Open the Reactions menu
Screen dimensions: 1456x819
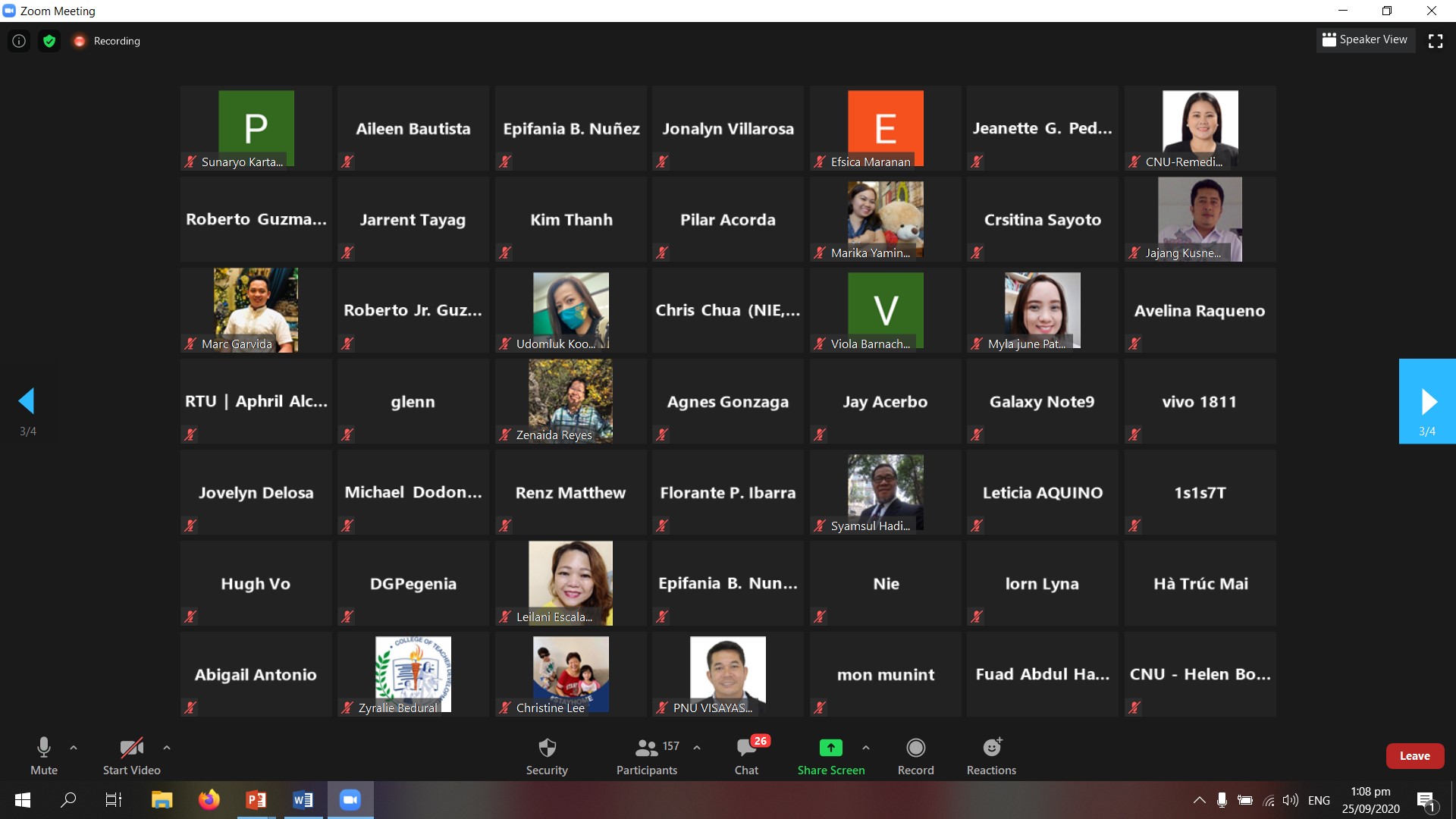pyautogui.click(x=991, y=748)
